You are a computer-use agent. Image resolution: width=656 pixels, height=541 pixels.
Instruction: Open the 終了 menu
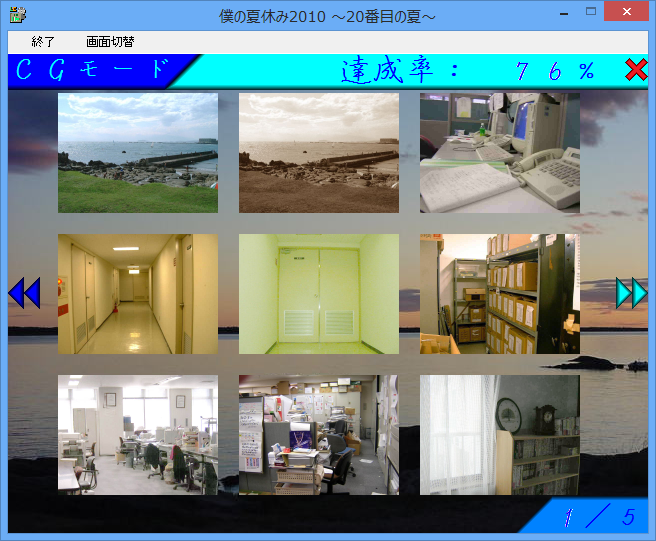coord(43,42)
